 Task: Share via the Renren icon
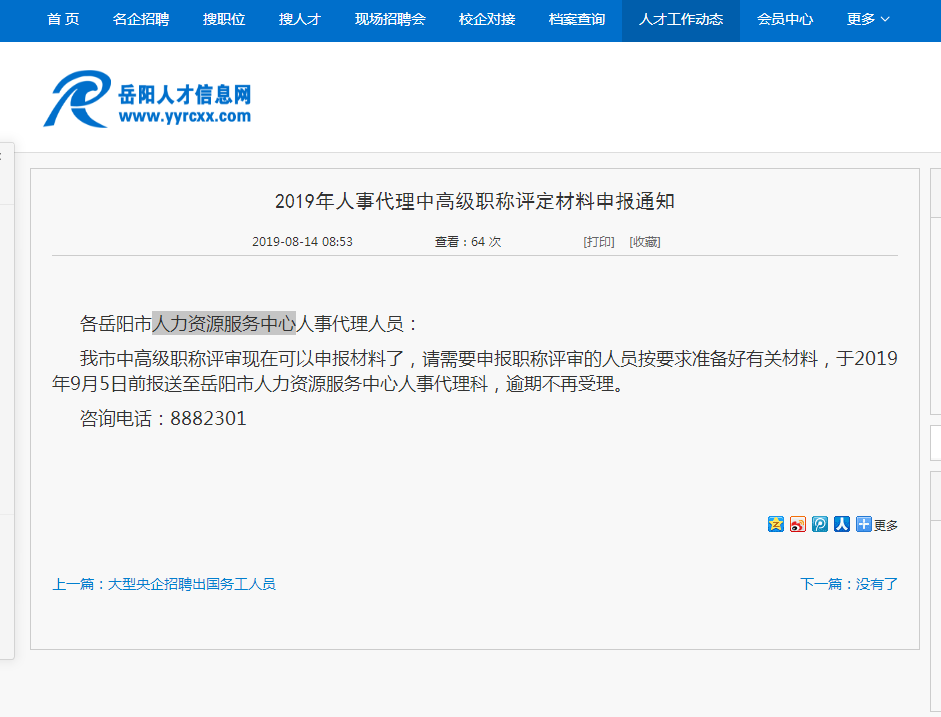tap(842, 524)
